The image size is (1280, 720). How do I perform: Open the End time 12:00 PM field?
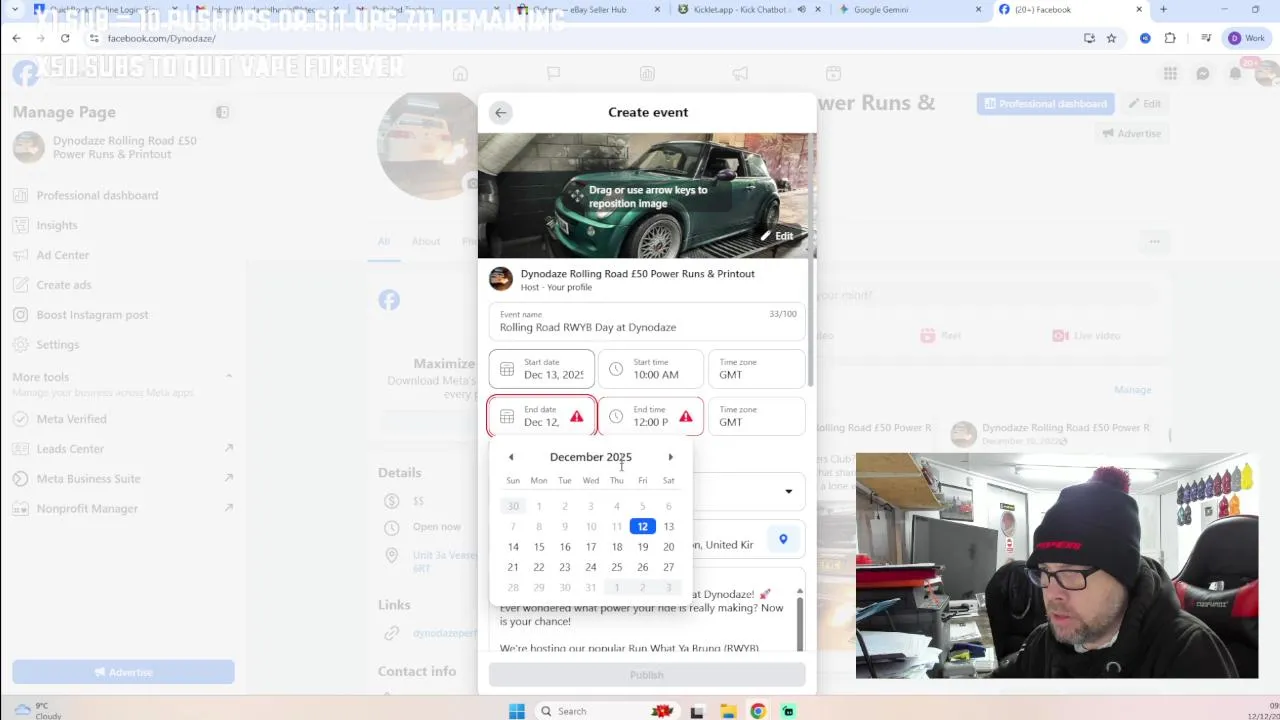650,416
